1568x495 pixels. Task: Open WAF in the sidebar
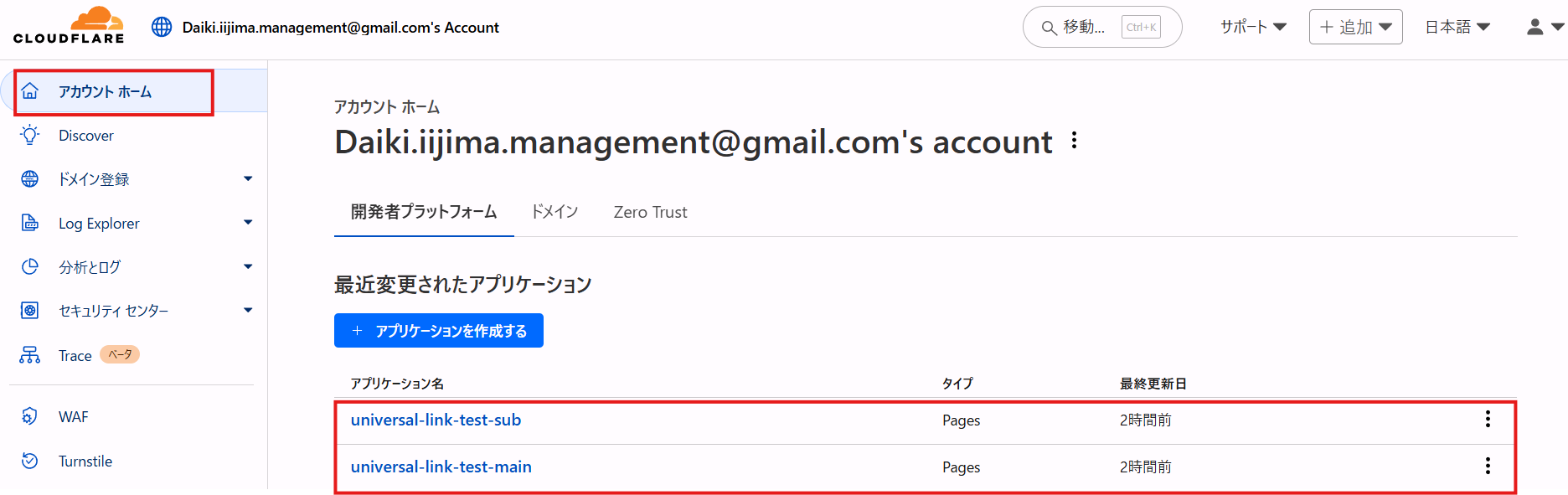(74, 417)
